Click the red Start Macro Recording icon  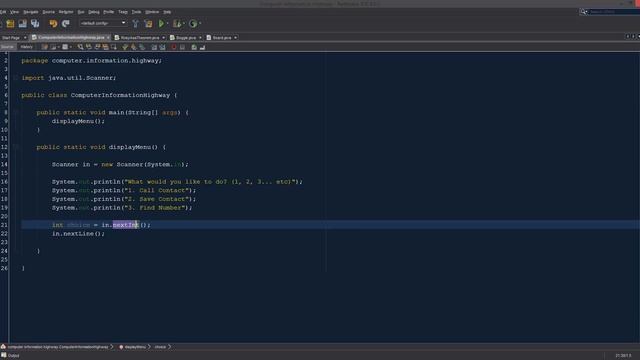coord(174,47)
